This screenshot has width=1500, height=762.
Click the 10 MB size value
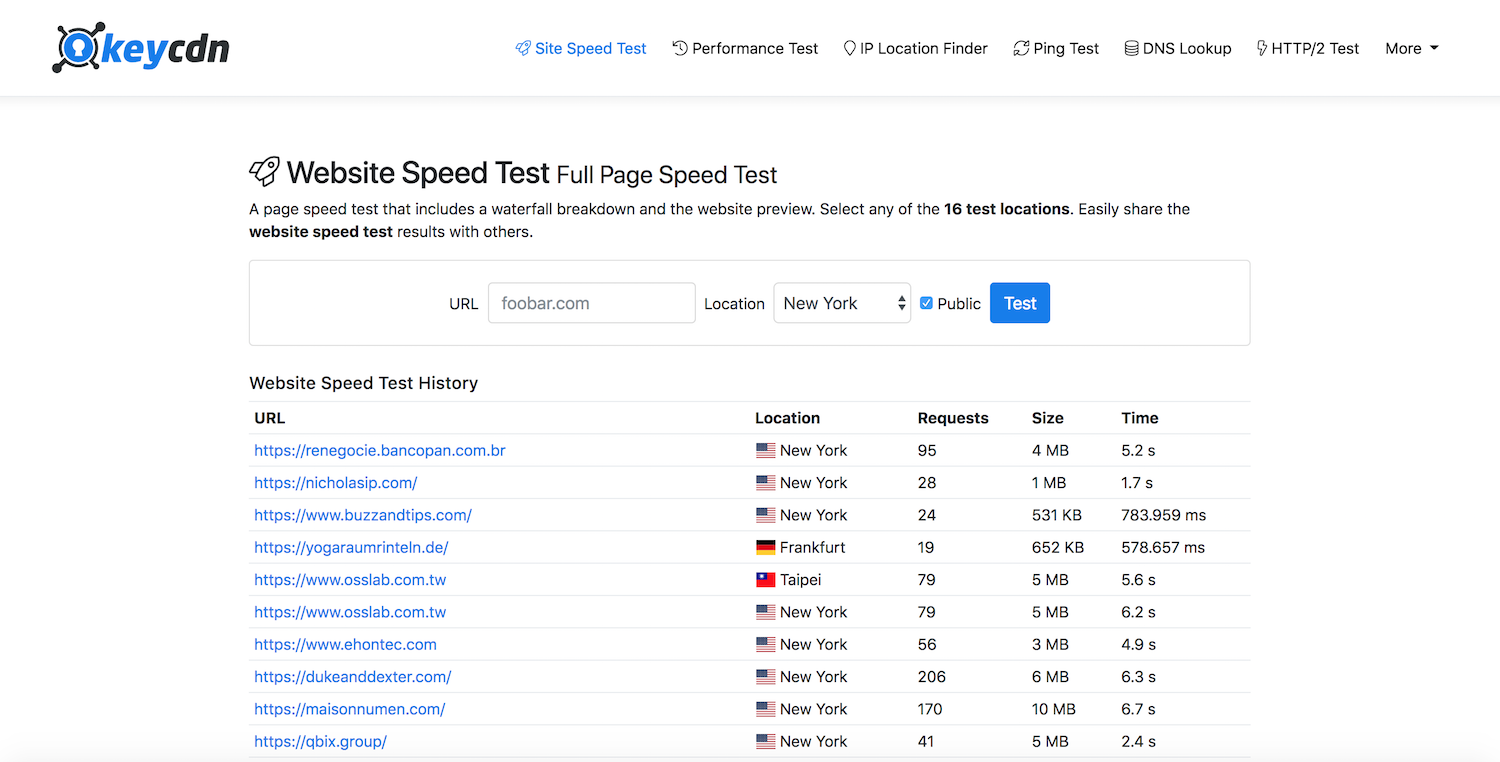[1054, 709]
